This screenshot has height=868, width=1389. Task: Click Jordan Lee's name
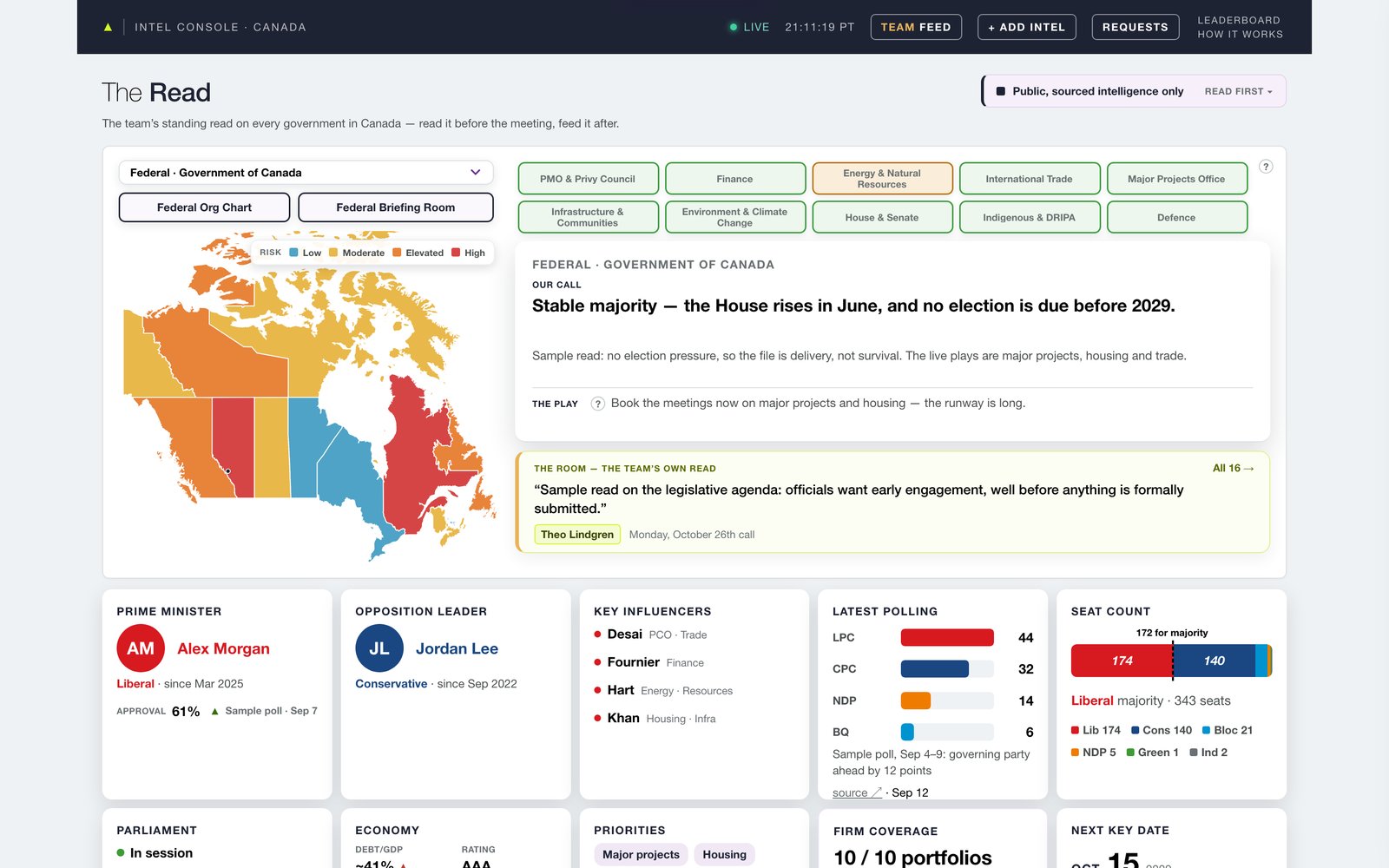click(x=457, y=648)
